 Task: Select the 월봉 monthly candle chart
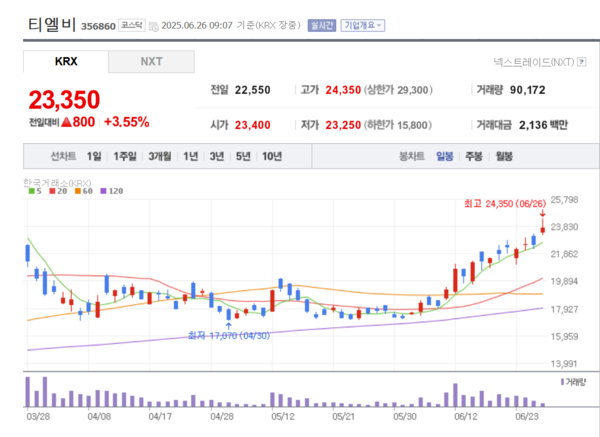click(504, 156)
